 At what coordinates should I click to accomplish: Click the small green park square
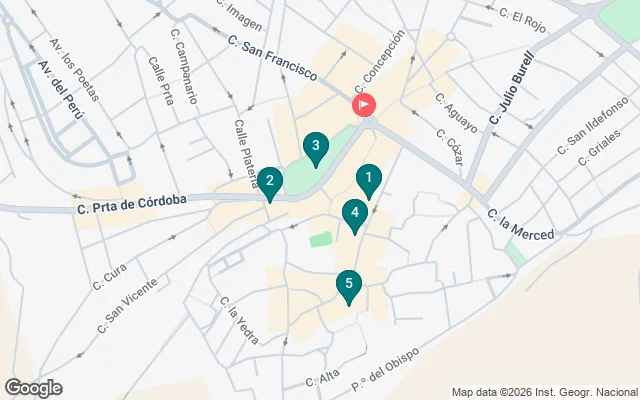321,239
